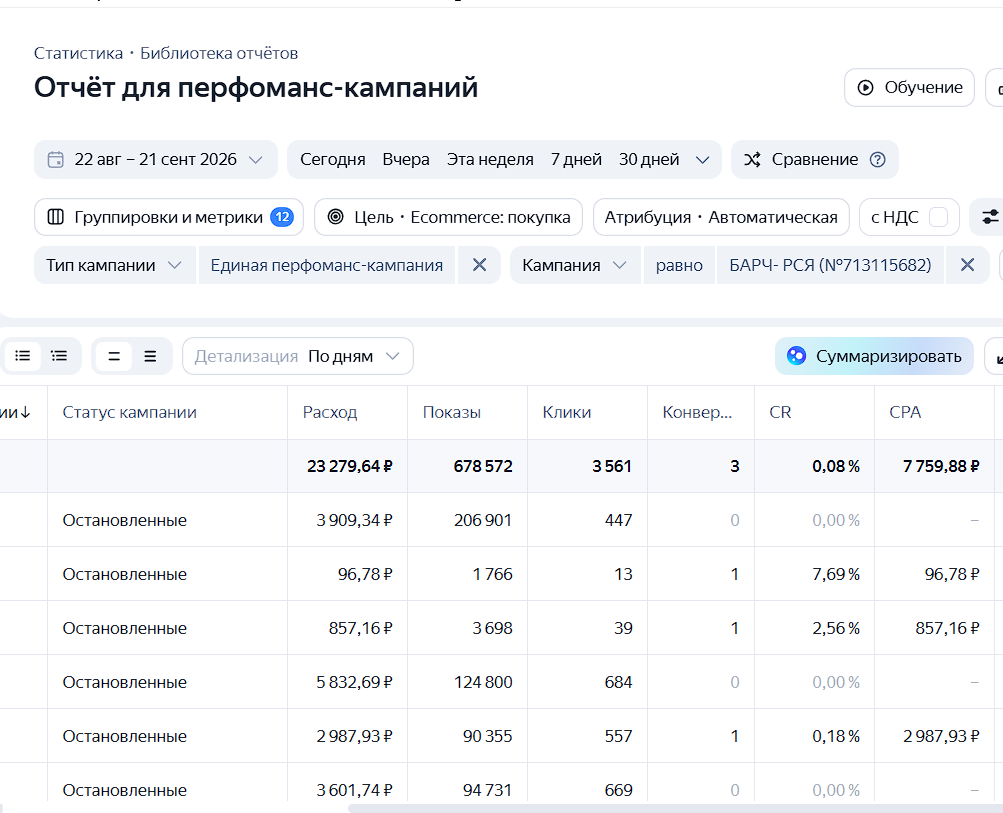Click total impressions 678 572
The image size is (1003, 813).
(x=483, y=466)
